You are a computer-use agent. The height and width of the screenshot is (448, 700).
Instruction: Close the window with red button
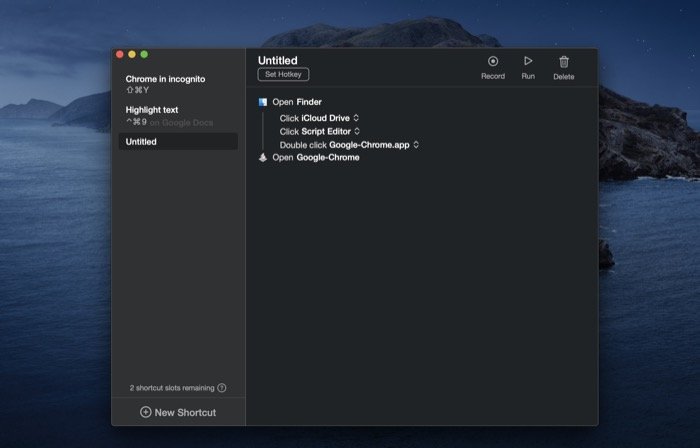120,54
